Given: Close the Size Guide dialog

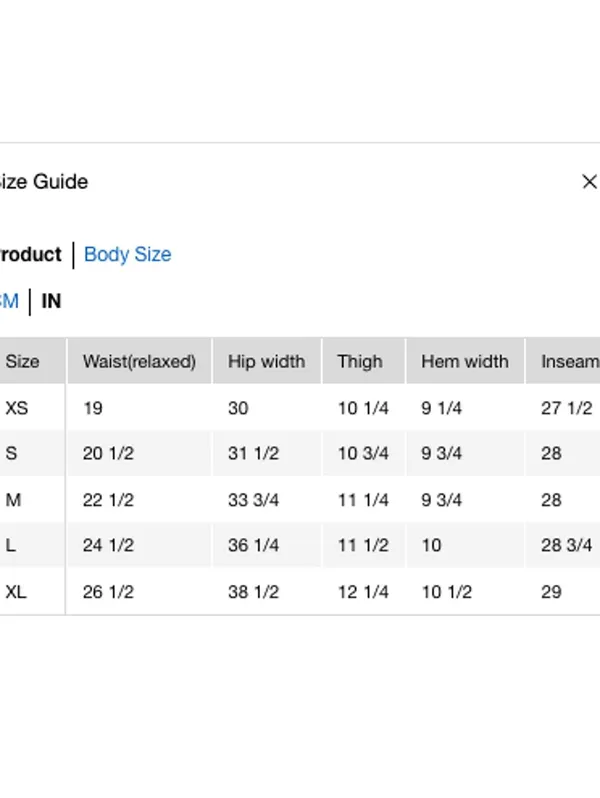Looking at the screenshot, I should coord(589,182).
